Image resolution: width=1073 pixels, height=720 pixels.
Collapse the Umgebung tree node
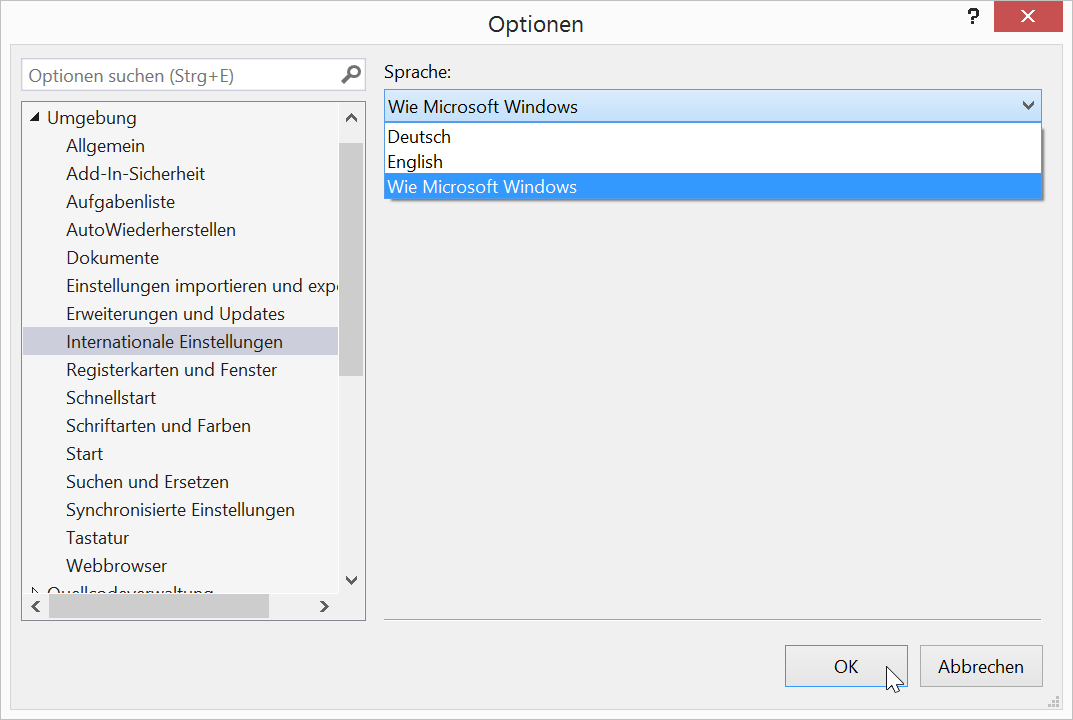coord(36,118)
